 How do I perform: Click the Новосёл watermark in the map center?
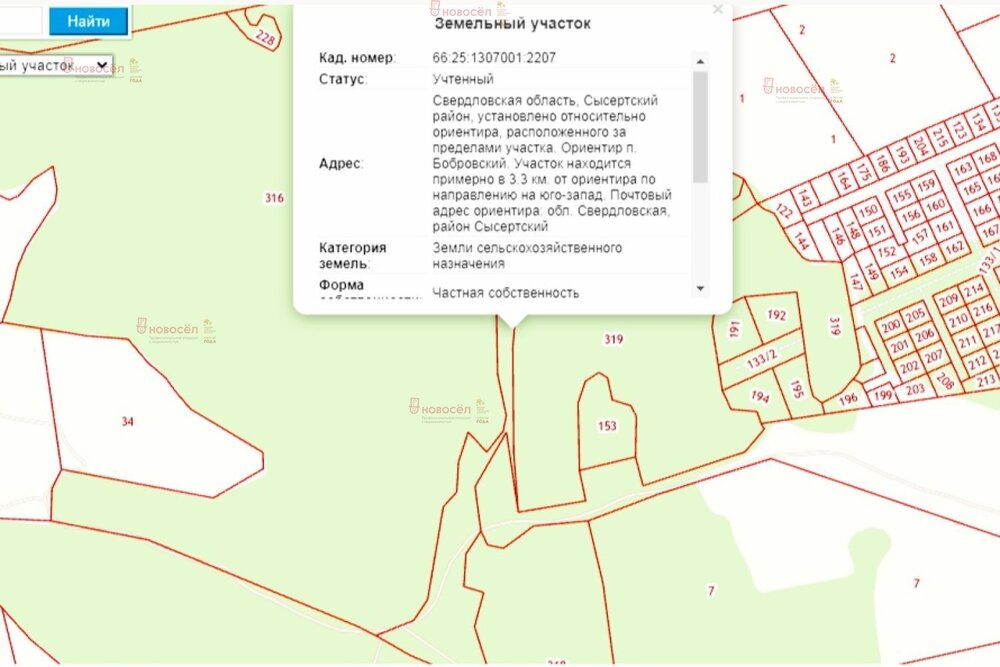click(443, 410)
